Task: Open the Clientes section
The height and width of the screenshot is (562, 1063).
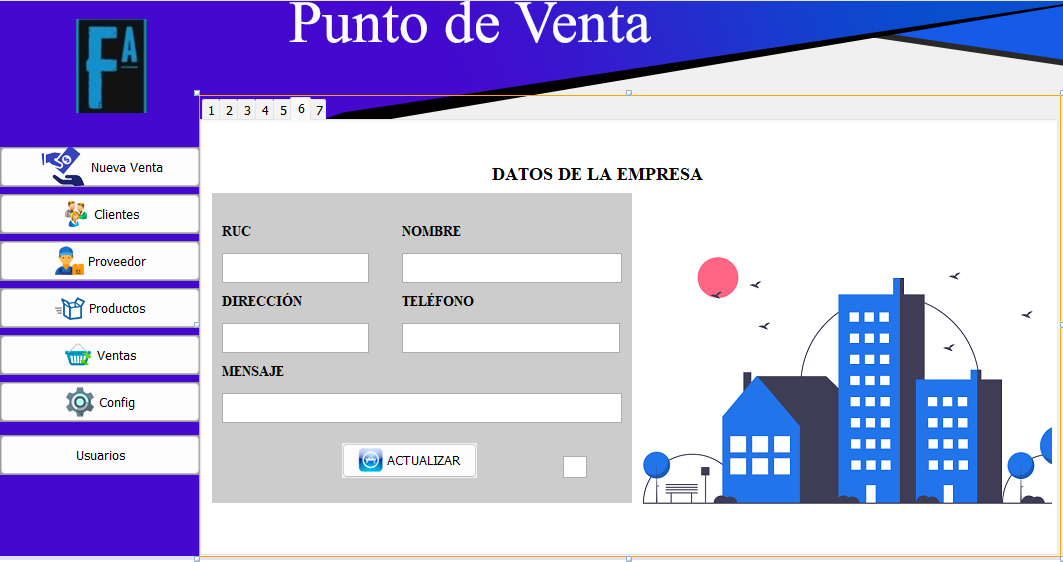Action: point(100,214)
